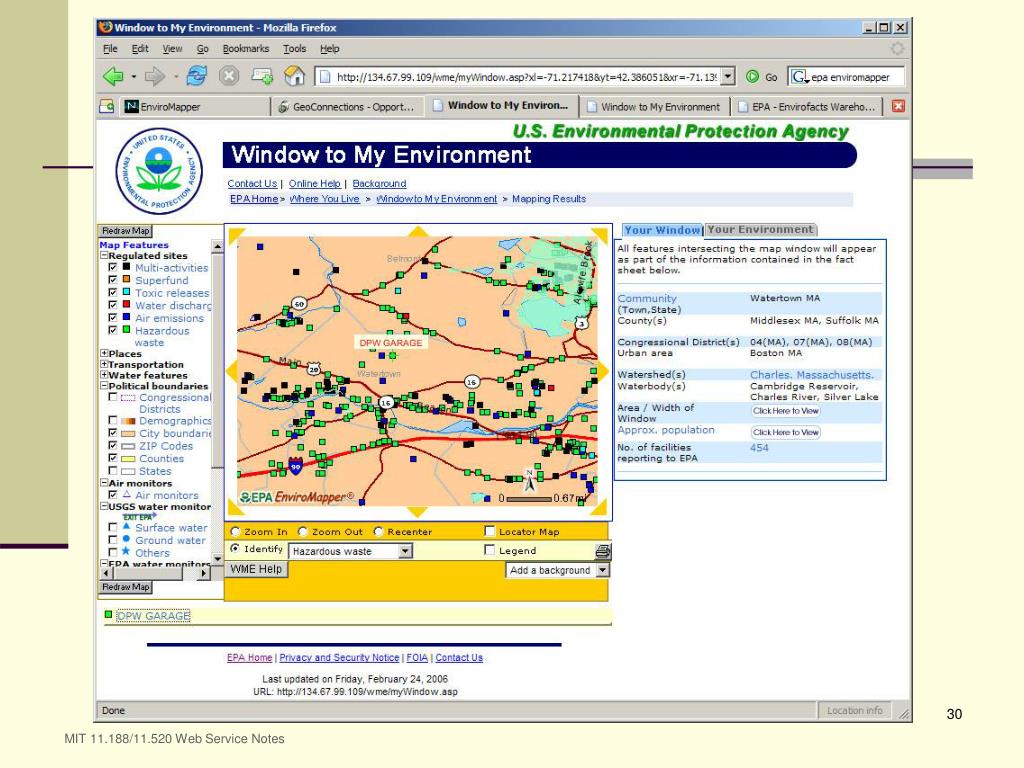Click green square icon beside DPW GARAGE result
Viewport: 1024px width, 768px height.
[x=108, y=615]
